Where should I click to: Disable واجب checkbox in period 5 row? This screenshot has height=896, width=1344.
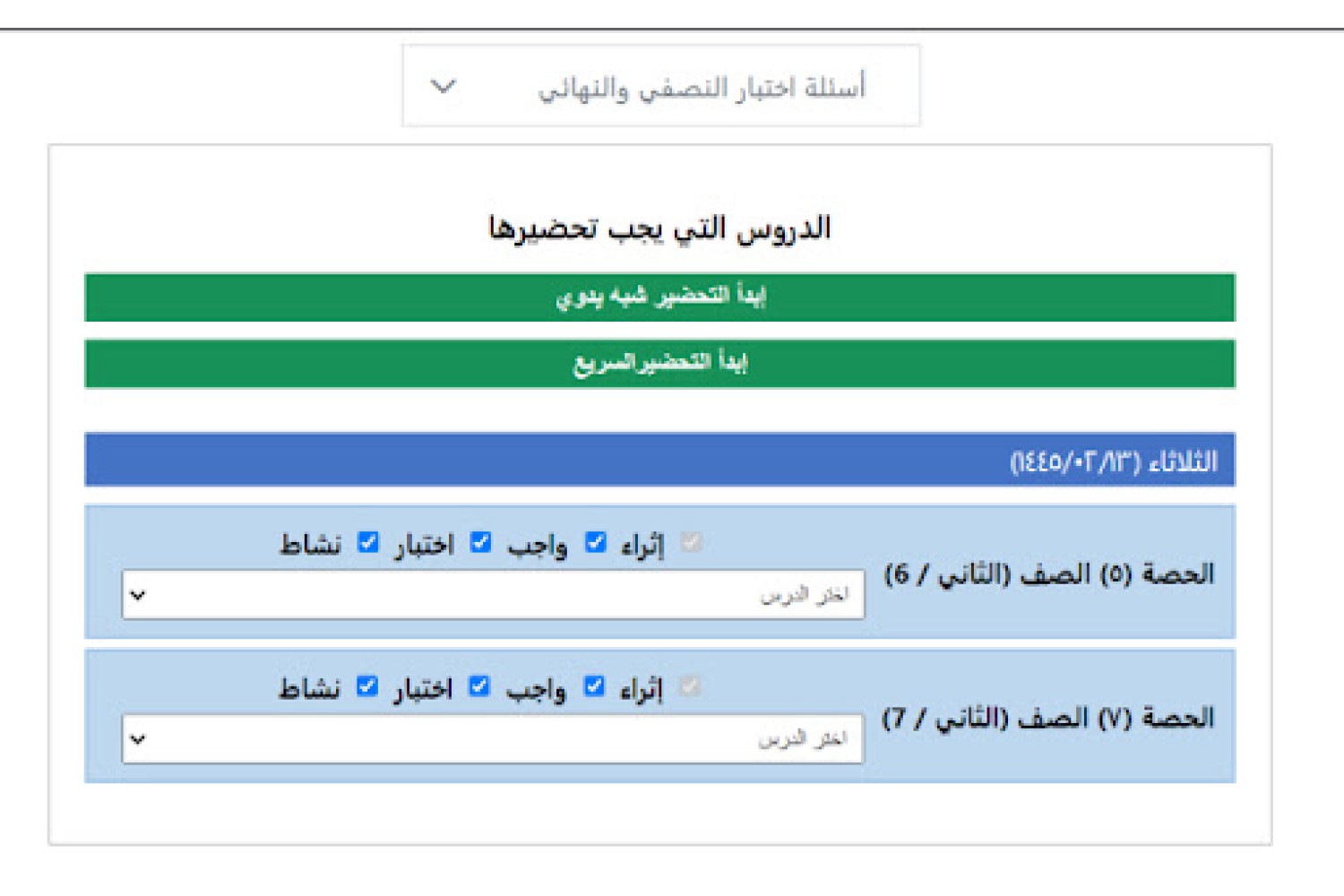point(596,542)
